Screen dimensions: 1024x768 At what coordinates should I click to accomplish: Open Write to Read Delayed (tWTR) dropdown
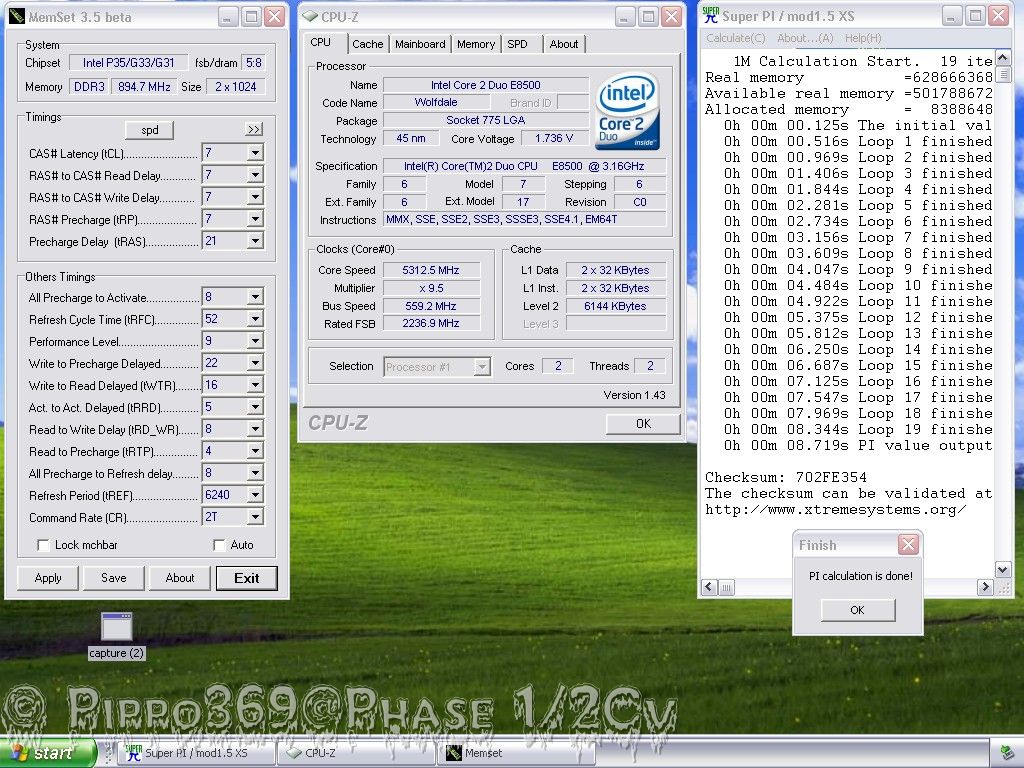255,385
